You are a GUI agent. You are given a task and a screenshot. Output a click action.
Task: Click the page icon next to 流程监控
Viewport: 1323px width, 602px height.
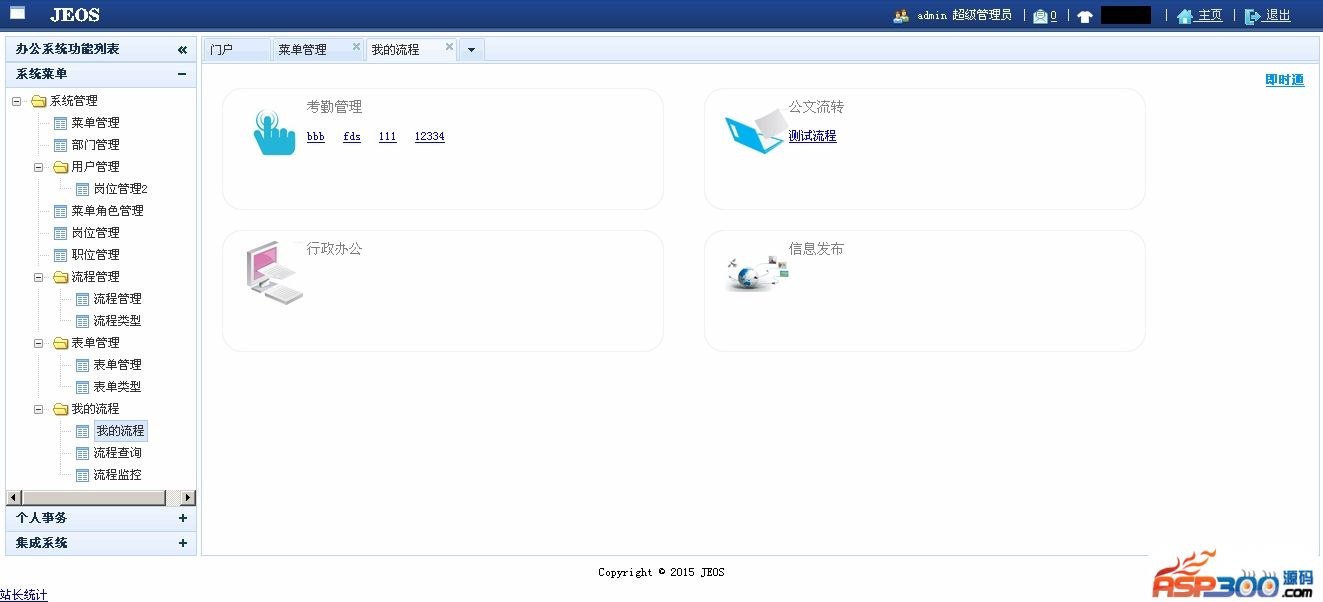(82, 475)
